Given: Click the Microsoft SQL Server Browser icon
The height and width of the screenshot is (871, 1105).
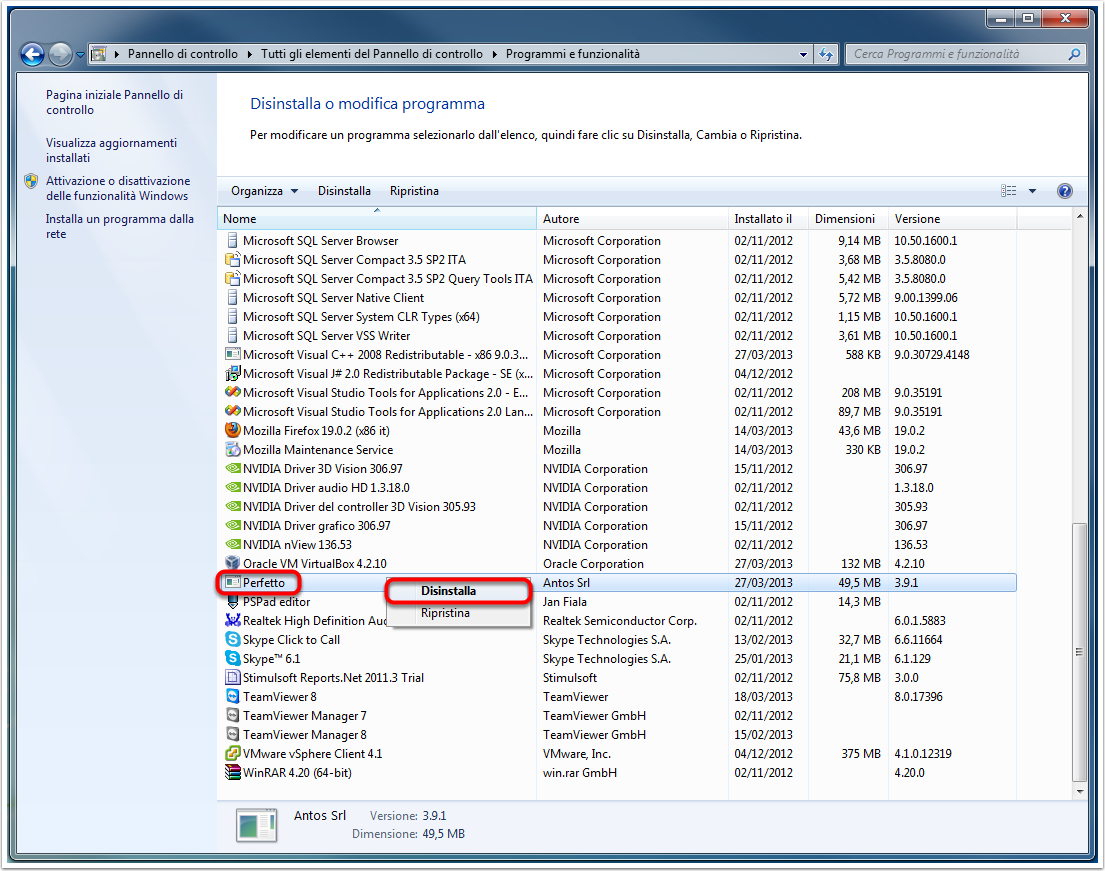Looking at the screenshot, I should pos(233,240).
